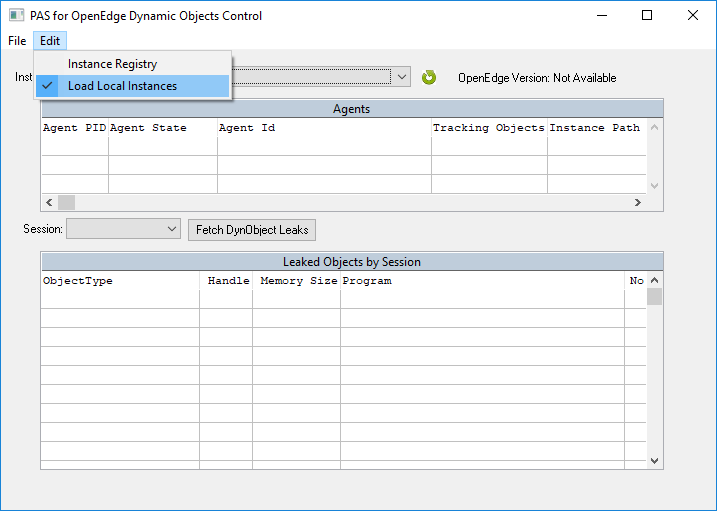Viewport: 717px width, 511px height.
Task: Minimize the PAS for OpenEdge window
Action: [602, 15]
